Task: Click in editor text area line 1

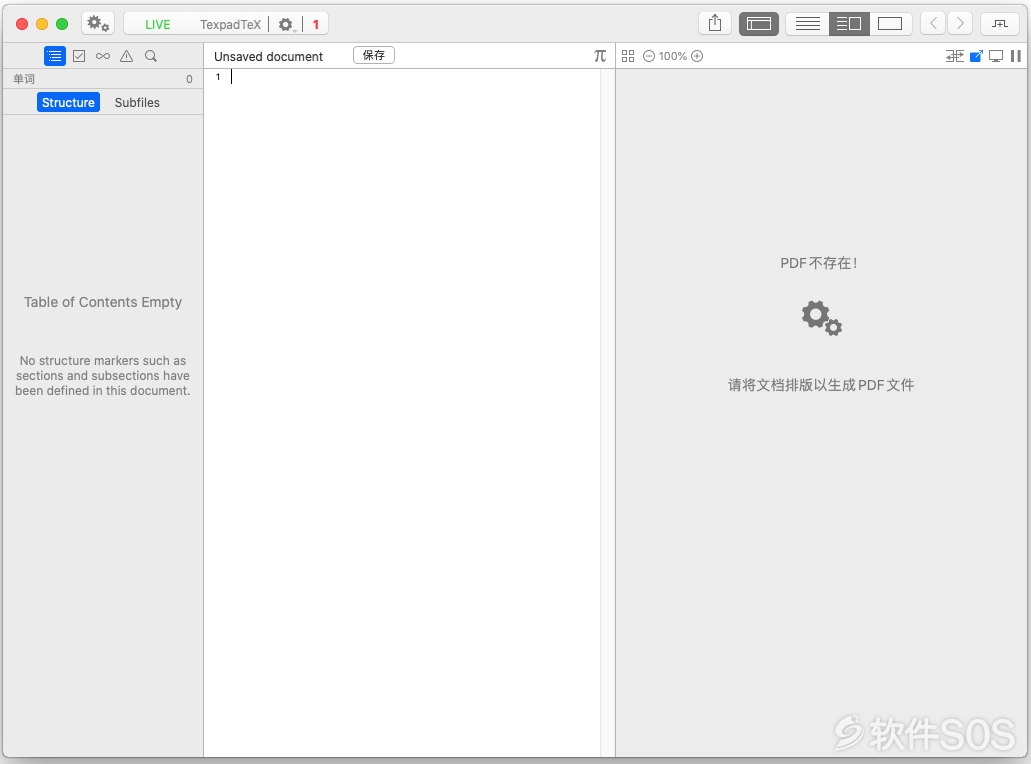Action: [x=414, y=77]
